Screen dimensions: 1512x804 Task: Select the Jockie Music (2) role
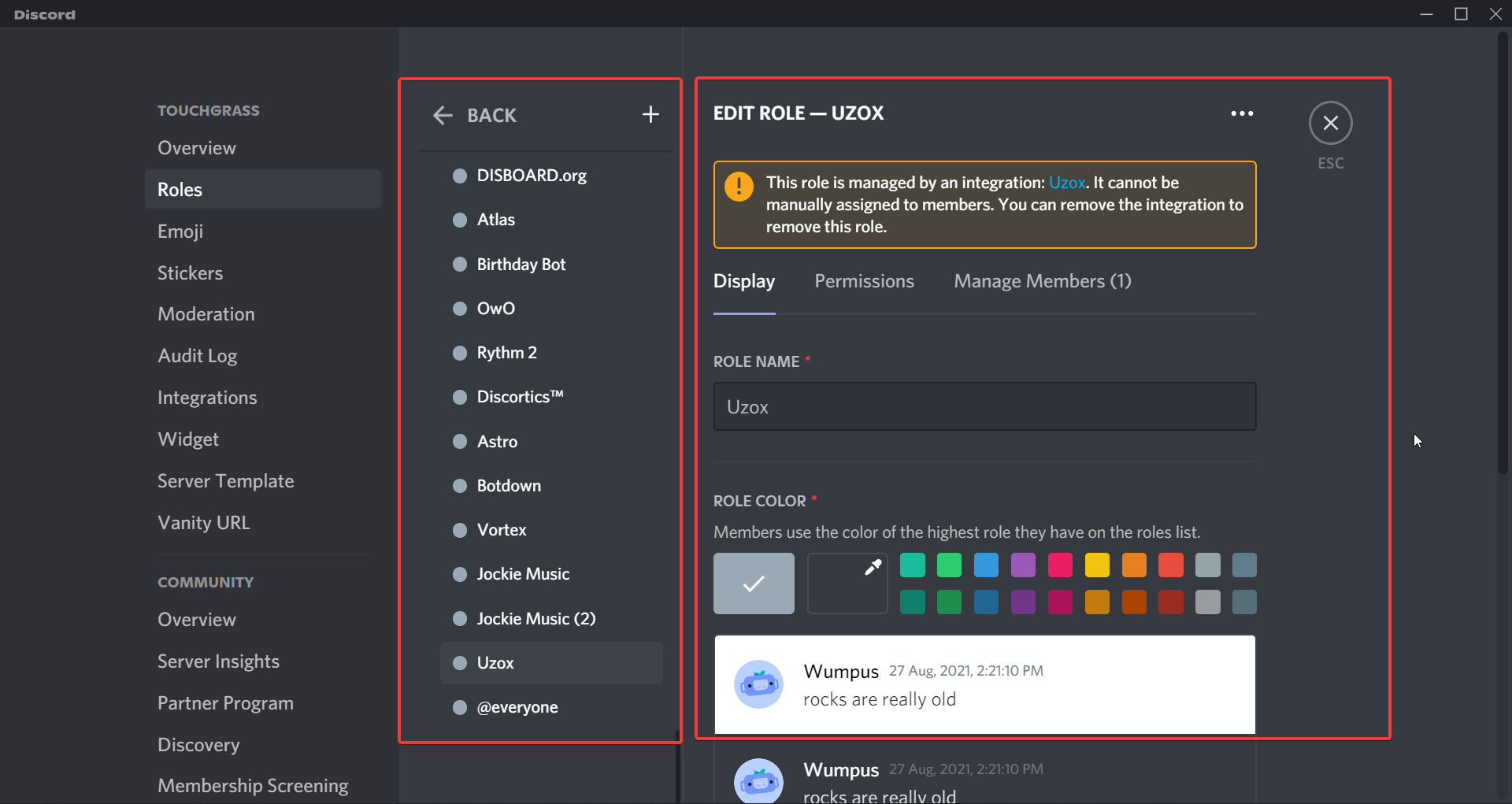pyautogui.click(x=551, y=619)
